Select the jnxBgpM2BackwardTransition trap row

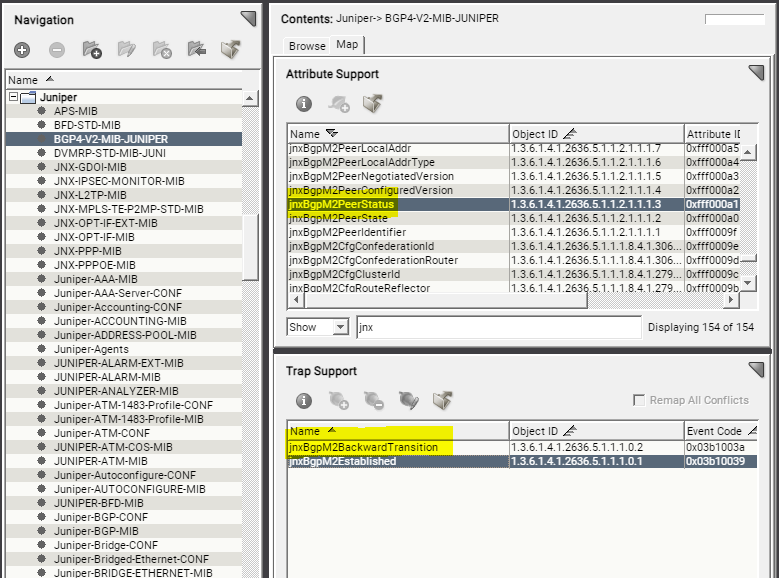pos(522,447)
